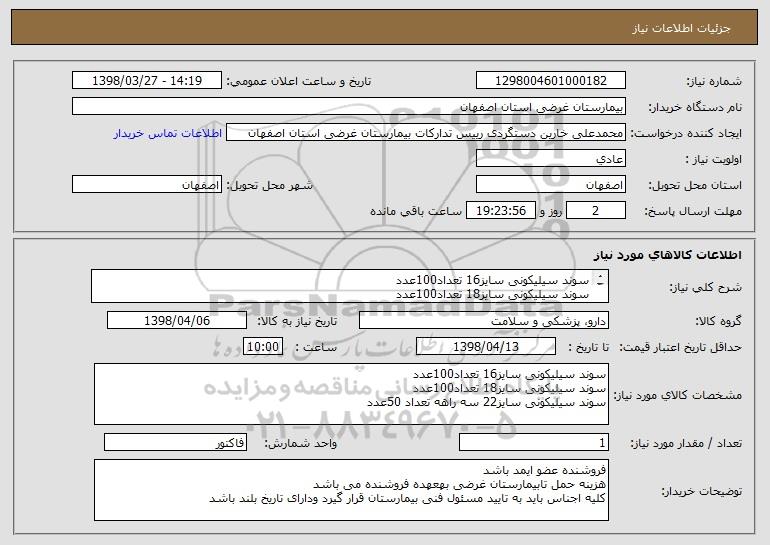This screenshot has height=545, width=770.
Task: Click the priority field عادی
Action: click(550, 158)
